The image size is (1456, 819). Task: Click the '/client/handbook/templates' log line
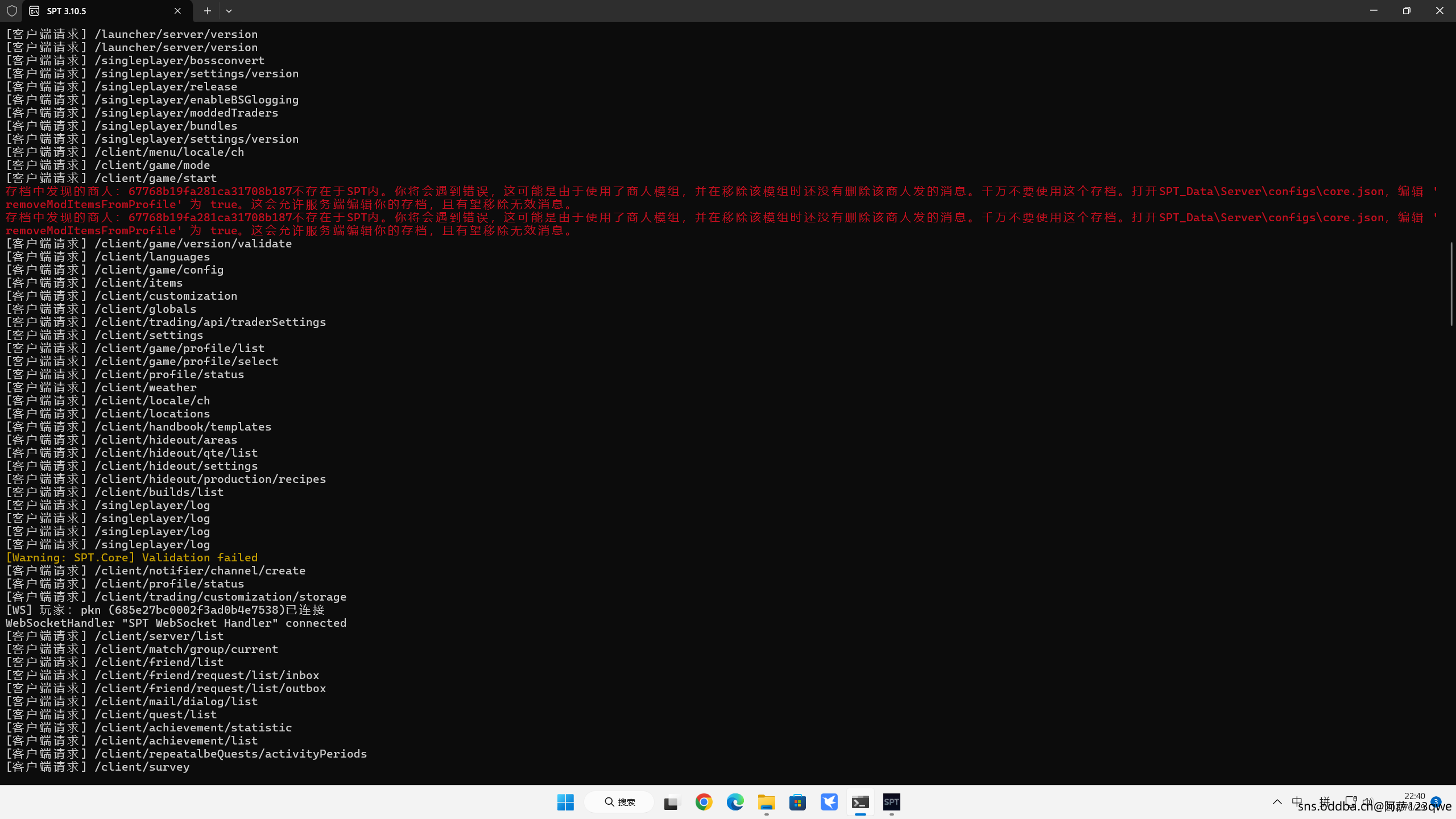coord(139,427)
